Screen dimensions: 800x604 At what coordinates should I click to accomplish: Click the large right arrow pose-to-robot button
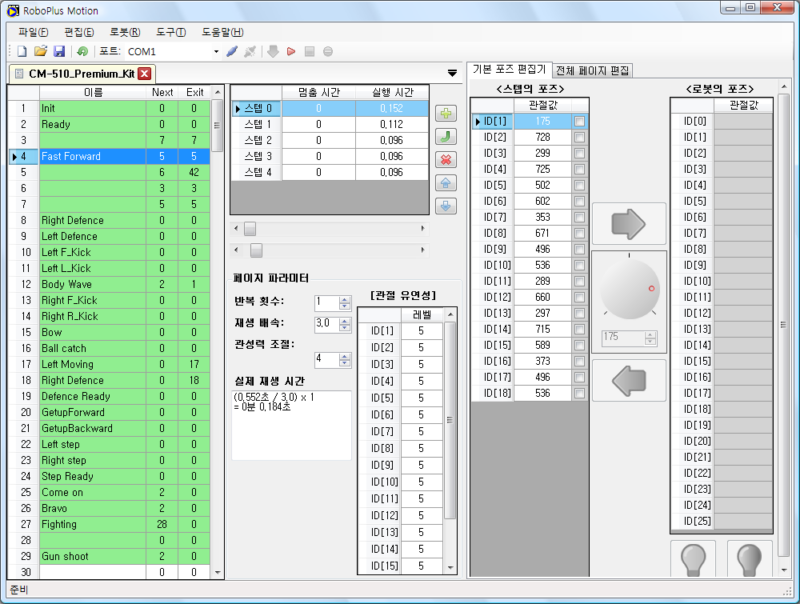629,224
